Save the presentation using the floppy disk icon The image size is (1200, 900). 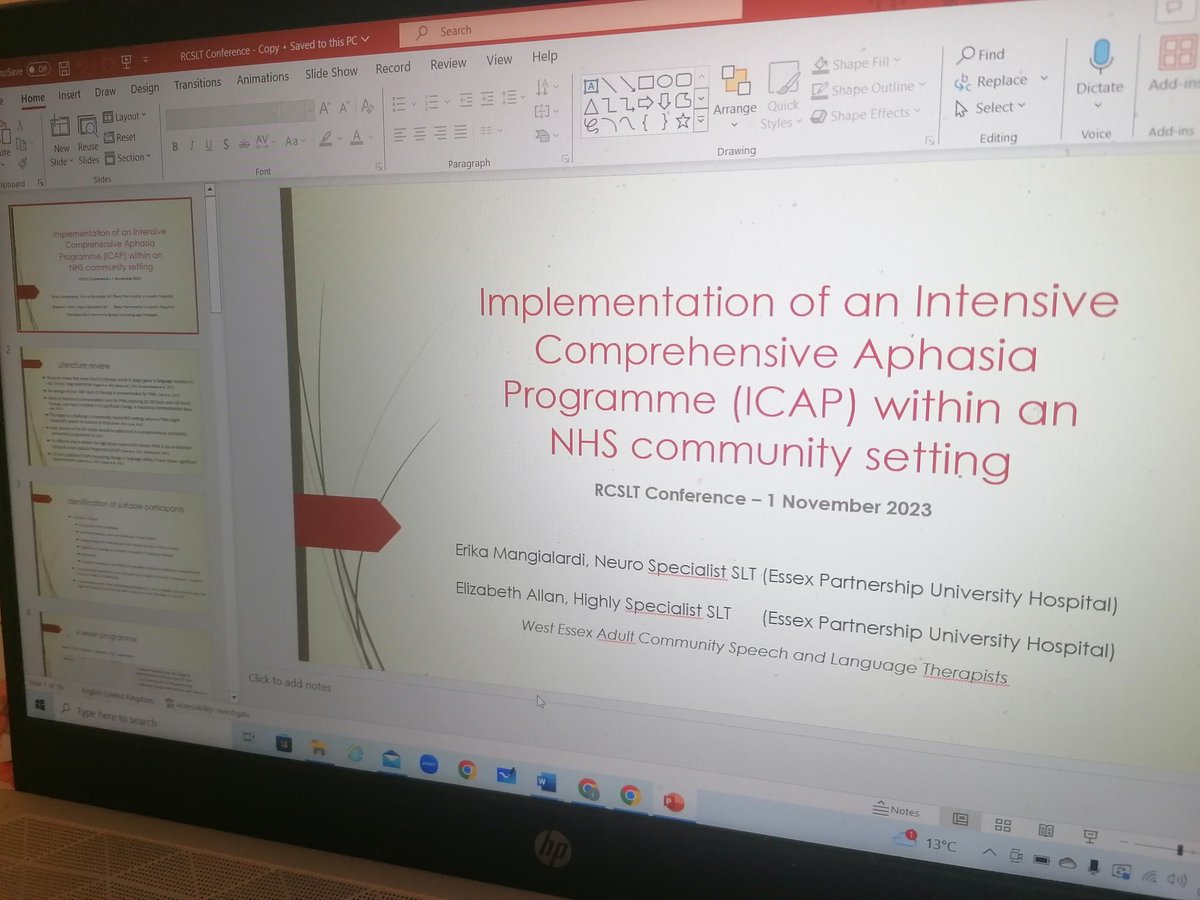64,68
